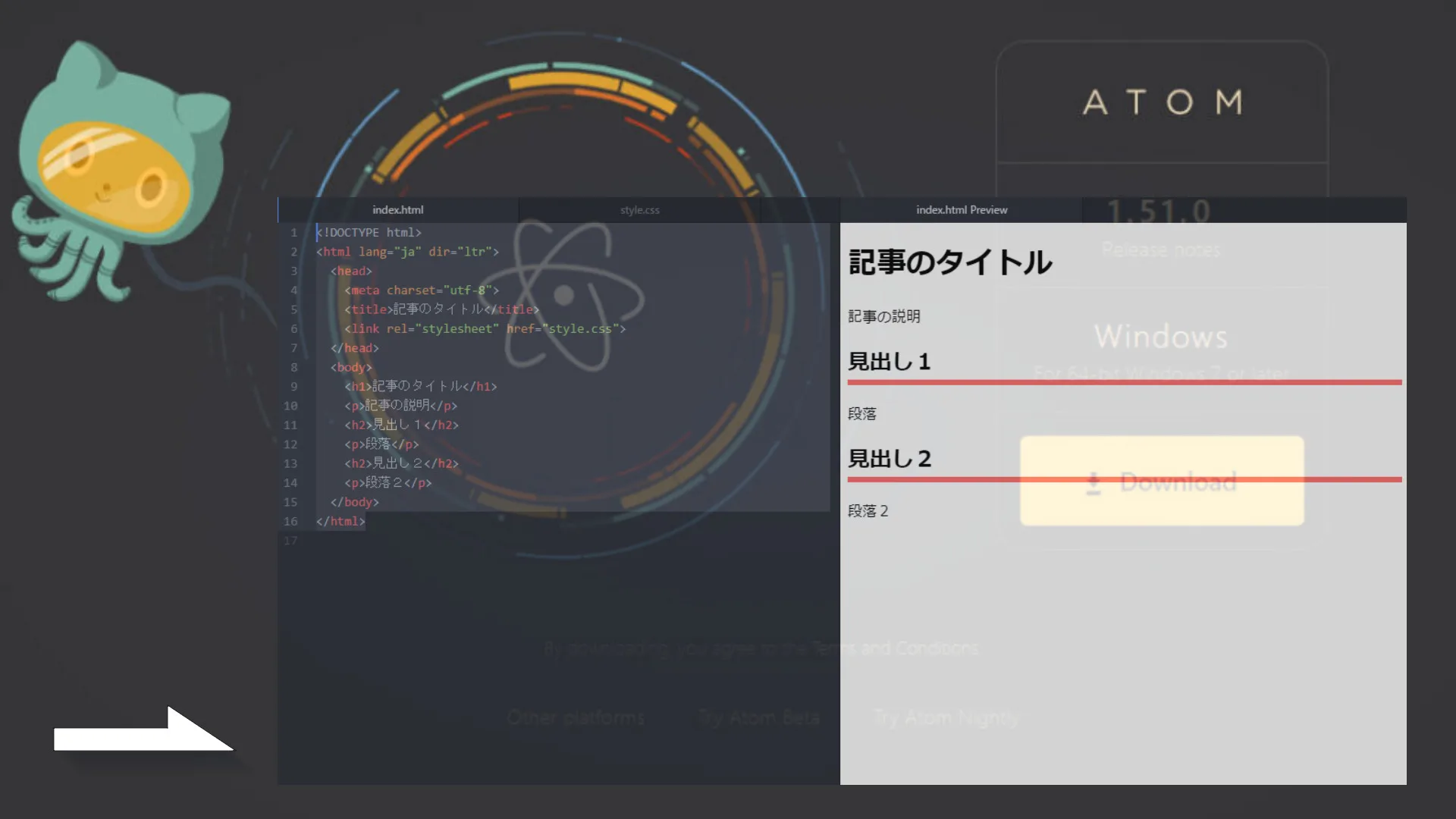Viewport: 1456px width, 819px height.
Task: Open the Try Atom Nightly link
Action: click(x=946, y=717)
